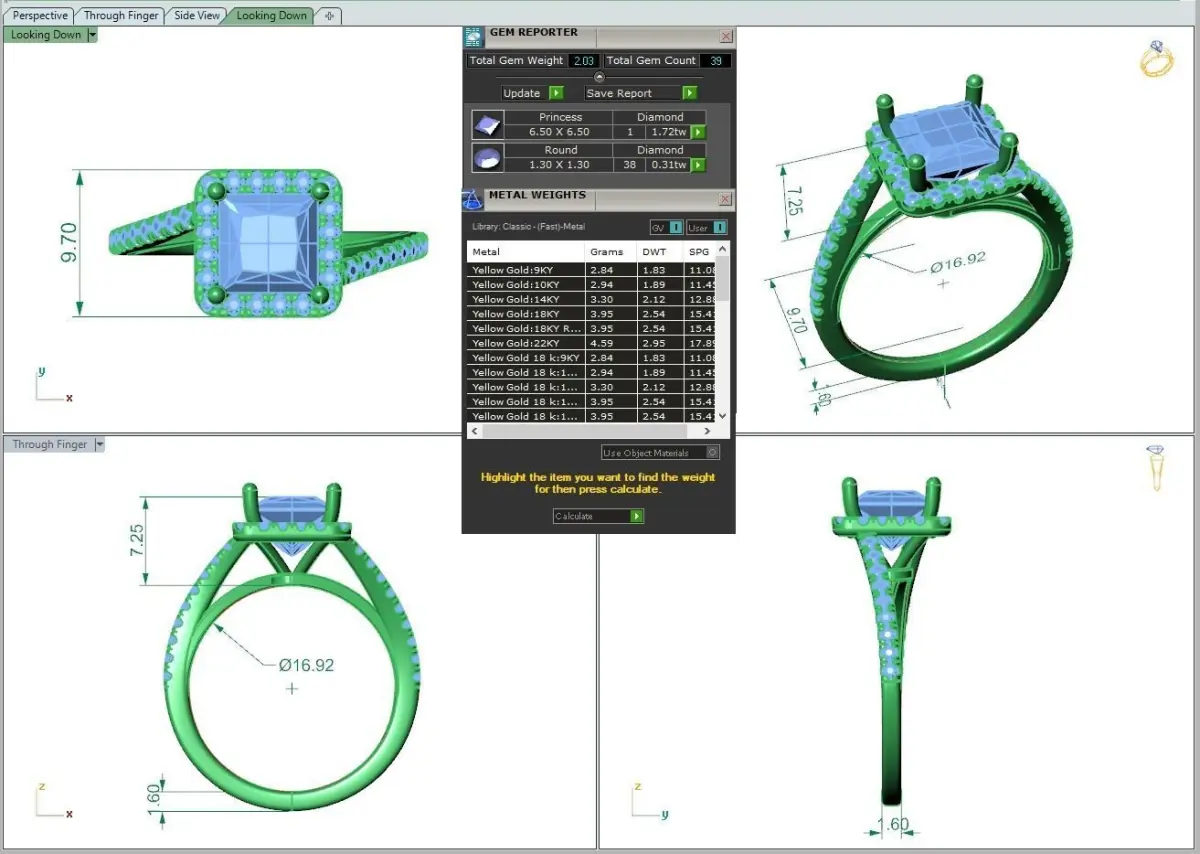This screenshot has width=1200, height=854.
Task: Close the Gem Reporter panel
Action: tap(726, 36)
